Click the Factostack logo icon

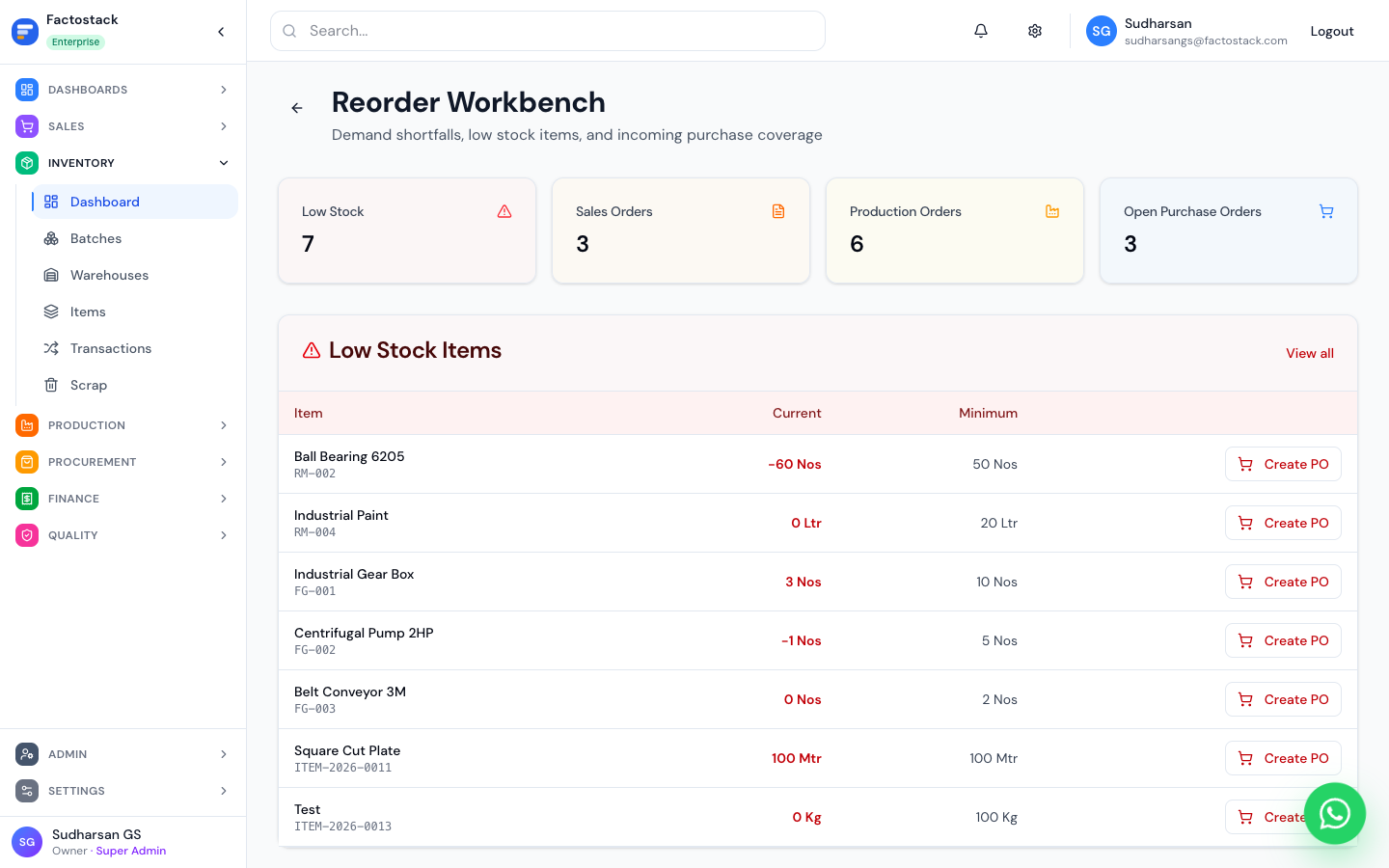[x=25, y=31]
